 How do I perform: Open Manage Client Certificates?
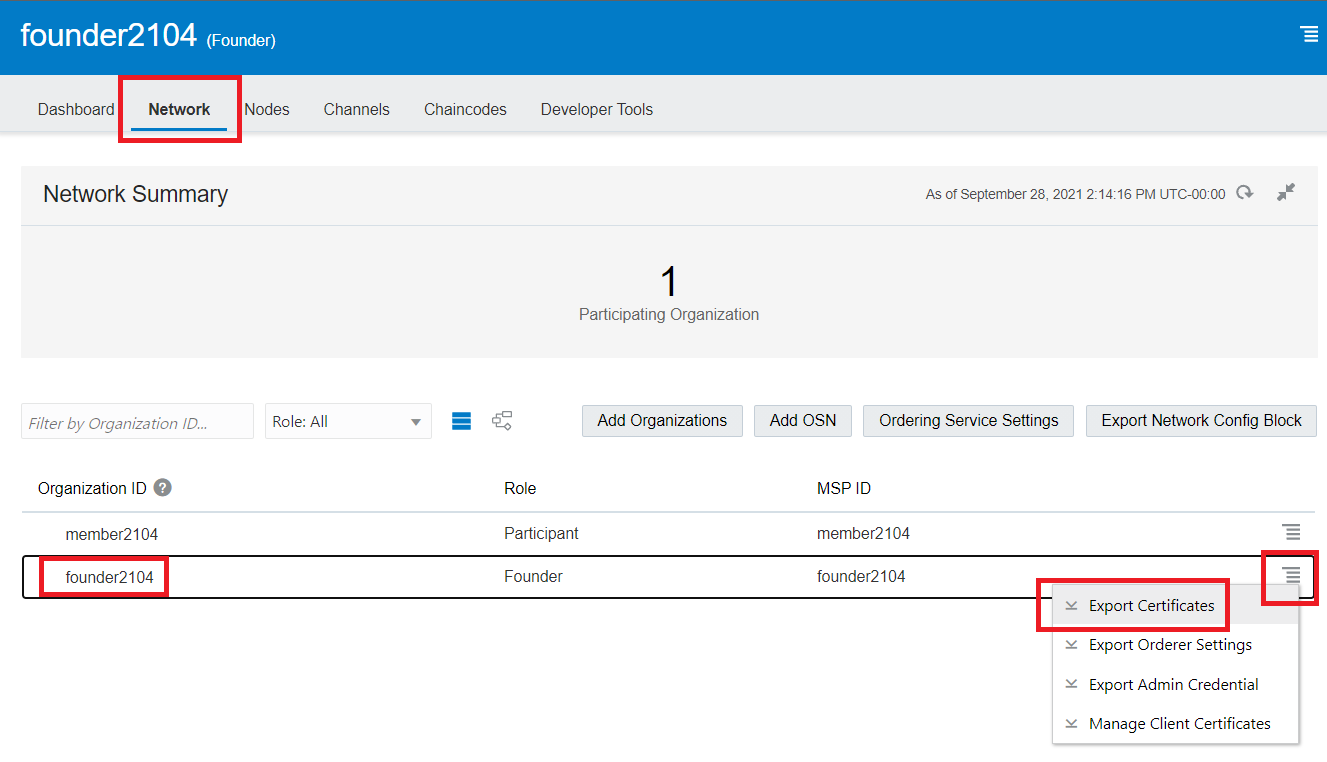1179,724
